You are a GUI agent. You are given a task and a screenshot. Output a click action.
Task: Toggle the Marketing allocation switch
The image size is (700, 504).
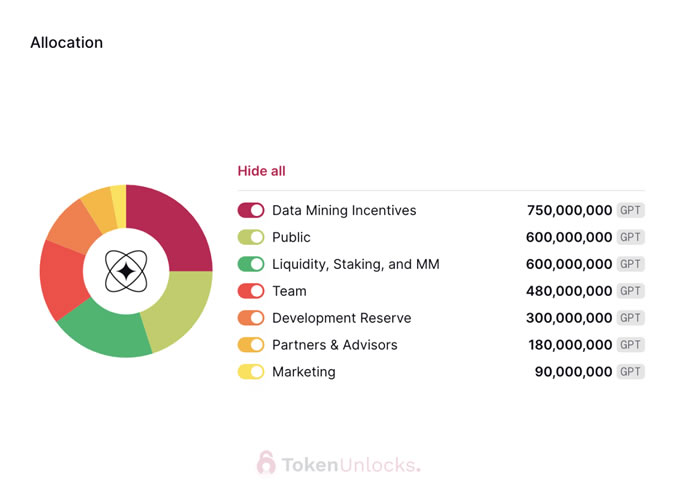pos(251,372)
